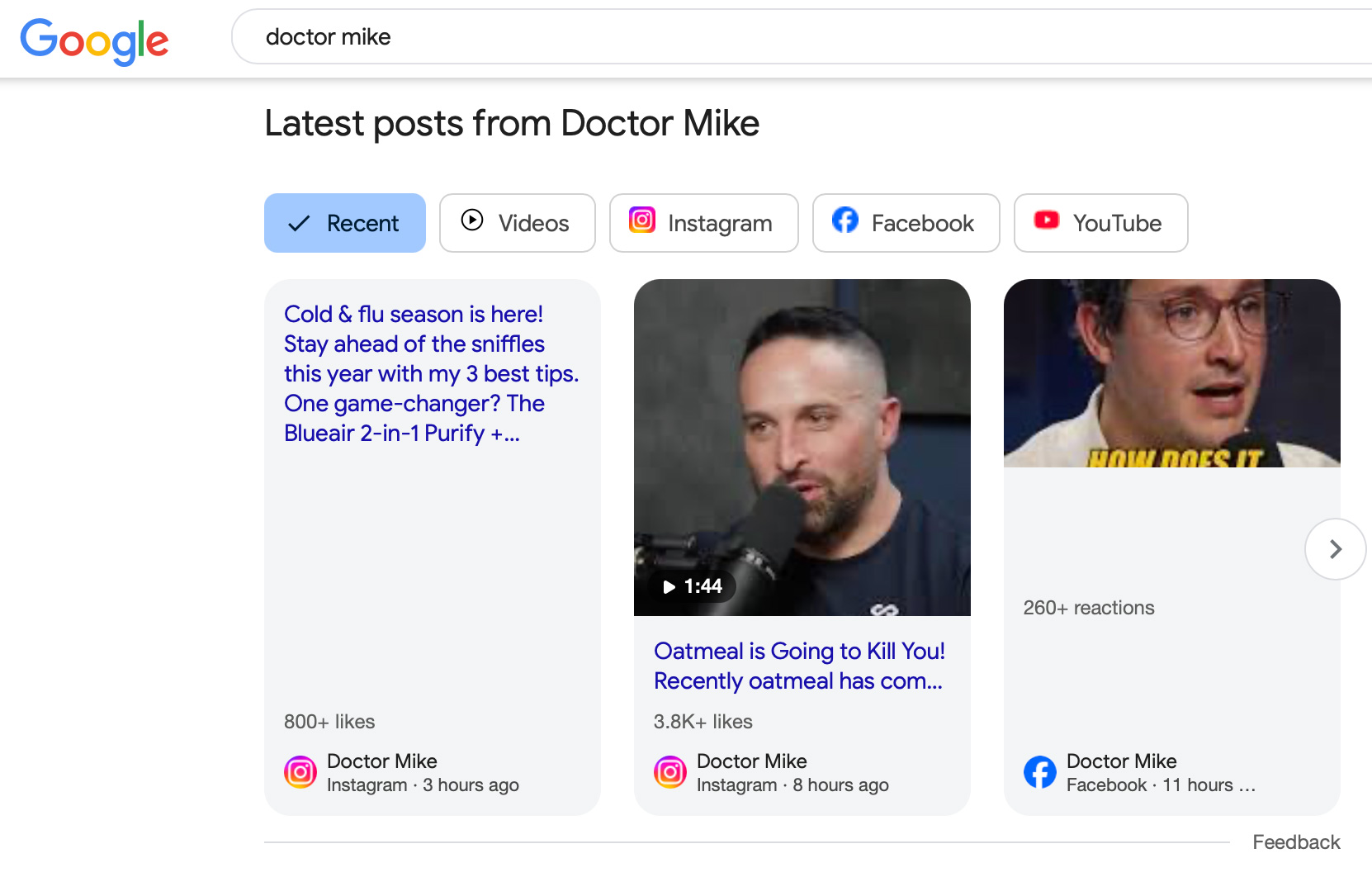Screen dimensions: 1372x877
Task: Open the 'Oatmeal is Going to Kill You!' post
Action: point(799,666)
